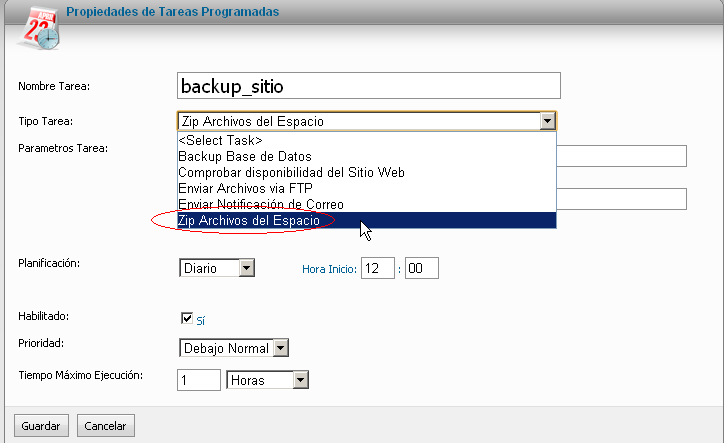Image resolution: width=724 pixels, height=443 pixels.
Task: Select Enviar Notificación de Correo option
Action: tap(367, 204)
